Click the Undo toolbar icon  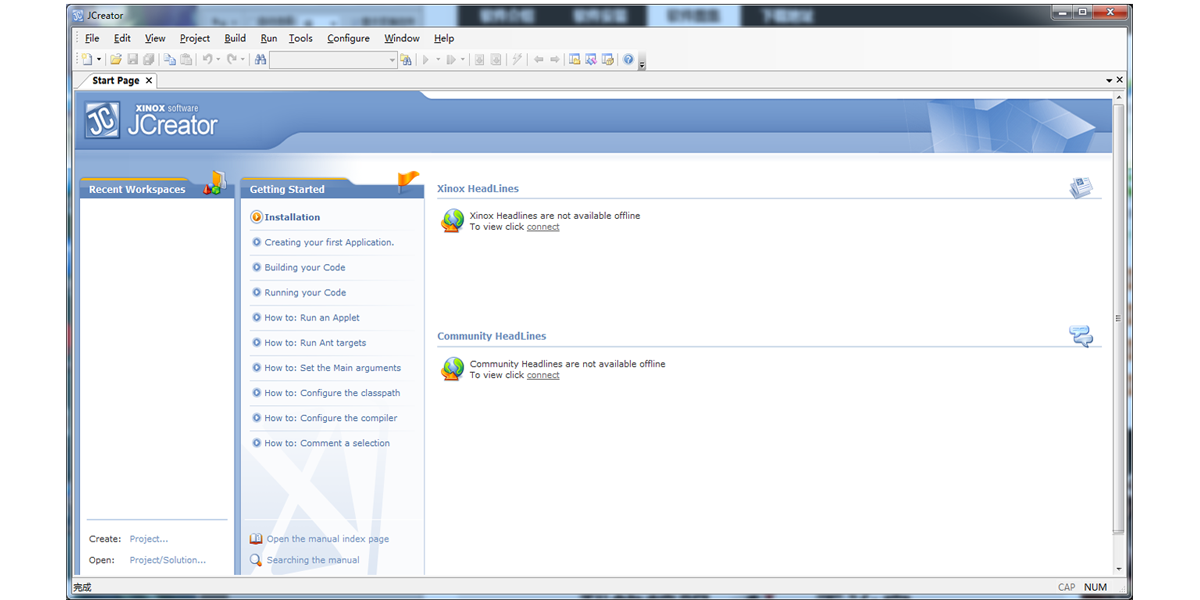click(207, 59)
